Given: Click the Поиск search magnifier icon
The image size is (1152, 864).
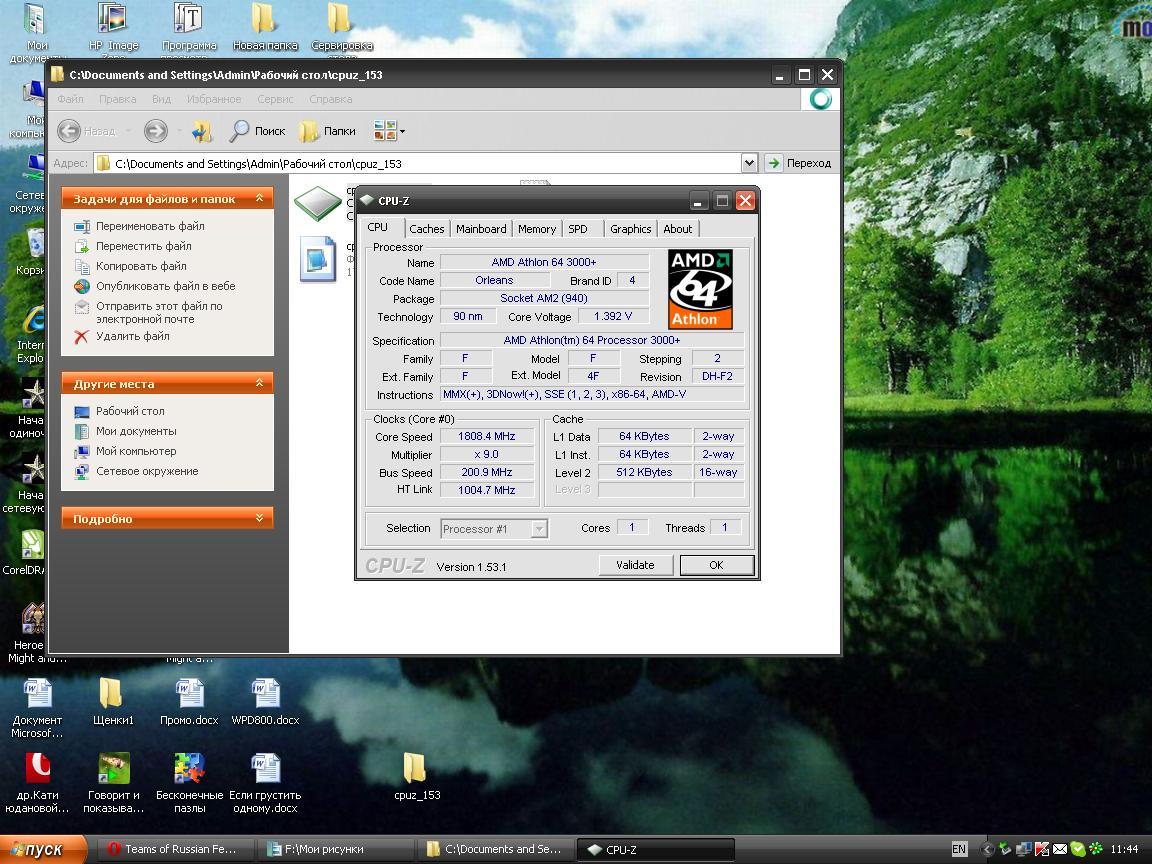Looking at the screenshot, I should [x=240, y=131].
